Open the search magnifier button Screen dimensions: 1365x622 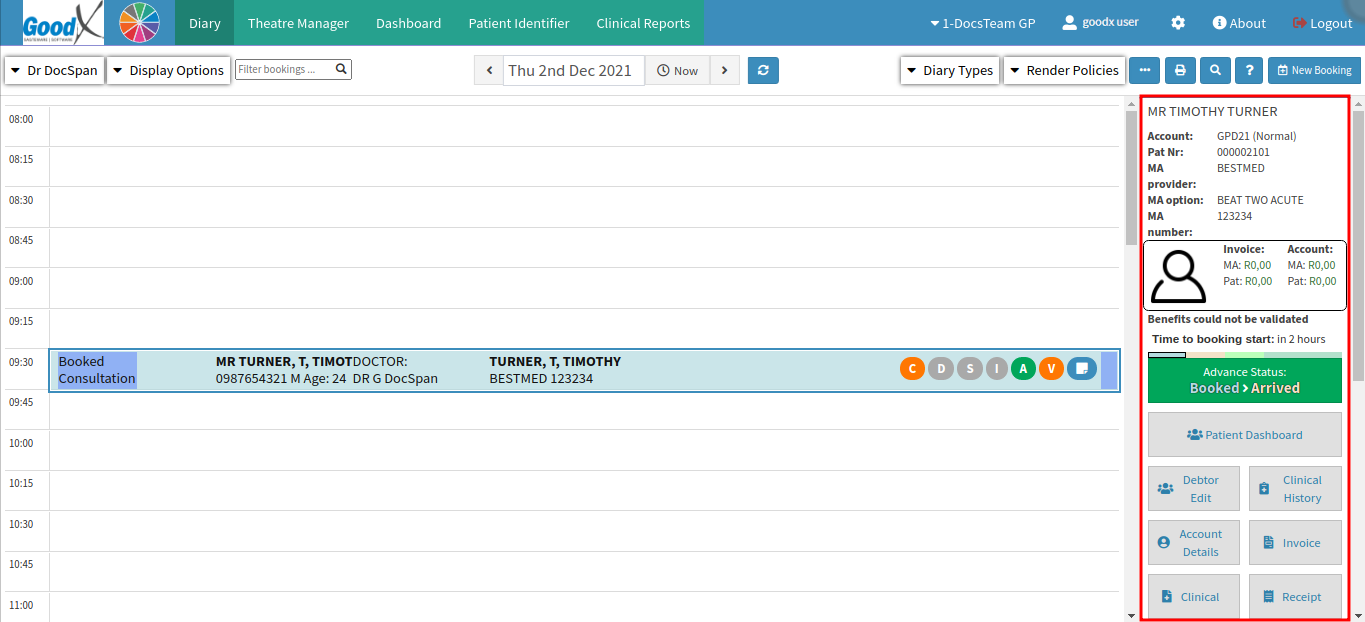(1215, 70)
